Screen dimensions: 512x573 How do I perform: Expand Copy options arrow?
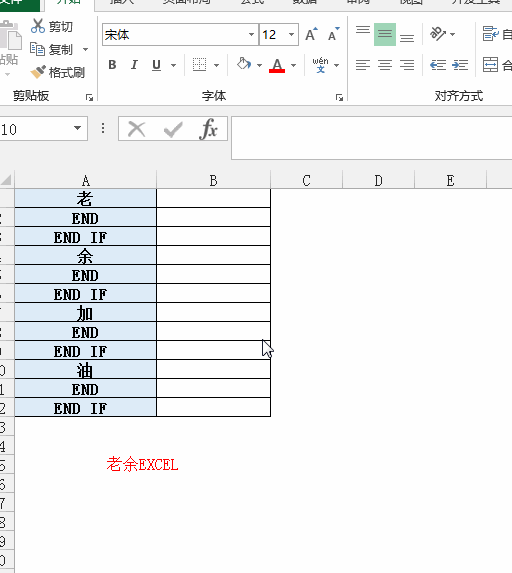click(x=86, y=49)
